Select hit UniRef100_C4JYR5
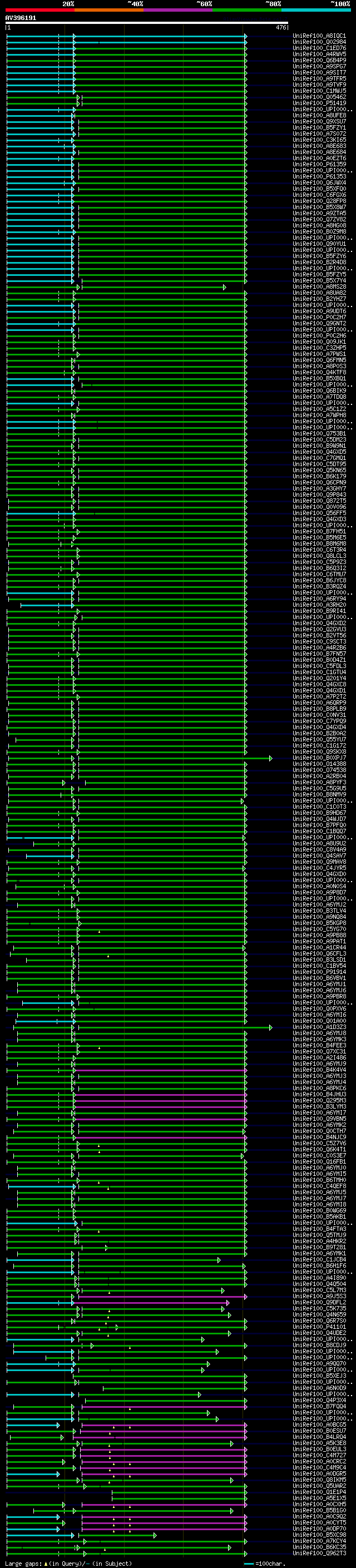This screenshot has height=1568, width=356. (319, 868)
